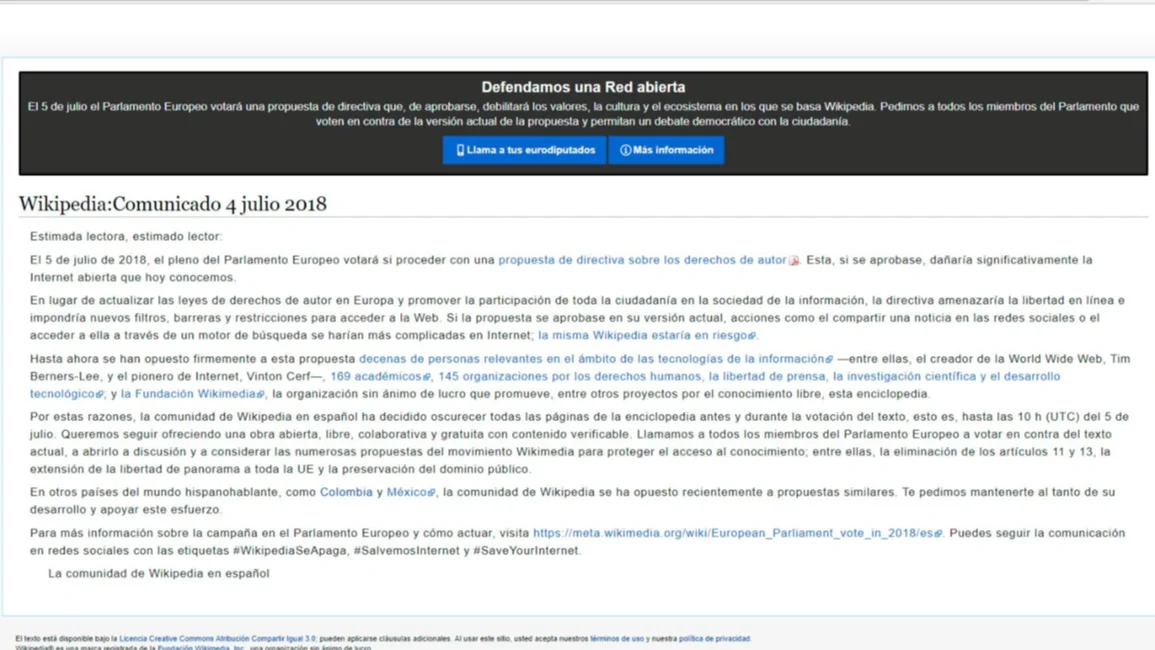Click the info icon on 'Más información'
1155x650 pixels.
(x=625, y=150)
